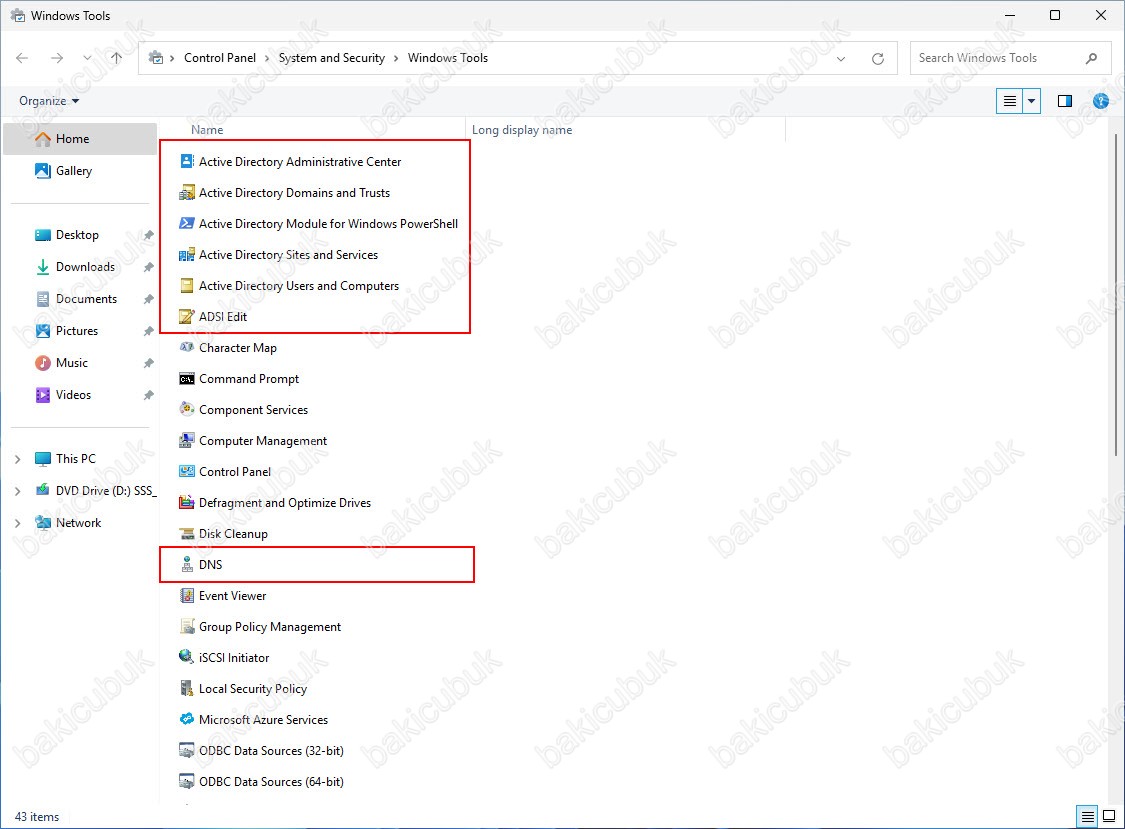Viewport: 1125px width, 829px height.
Task: Open the Organize menu
Action: pos(49,101)
